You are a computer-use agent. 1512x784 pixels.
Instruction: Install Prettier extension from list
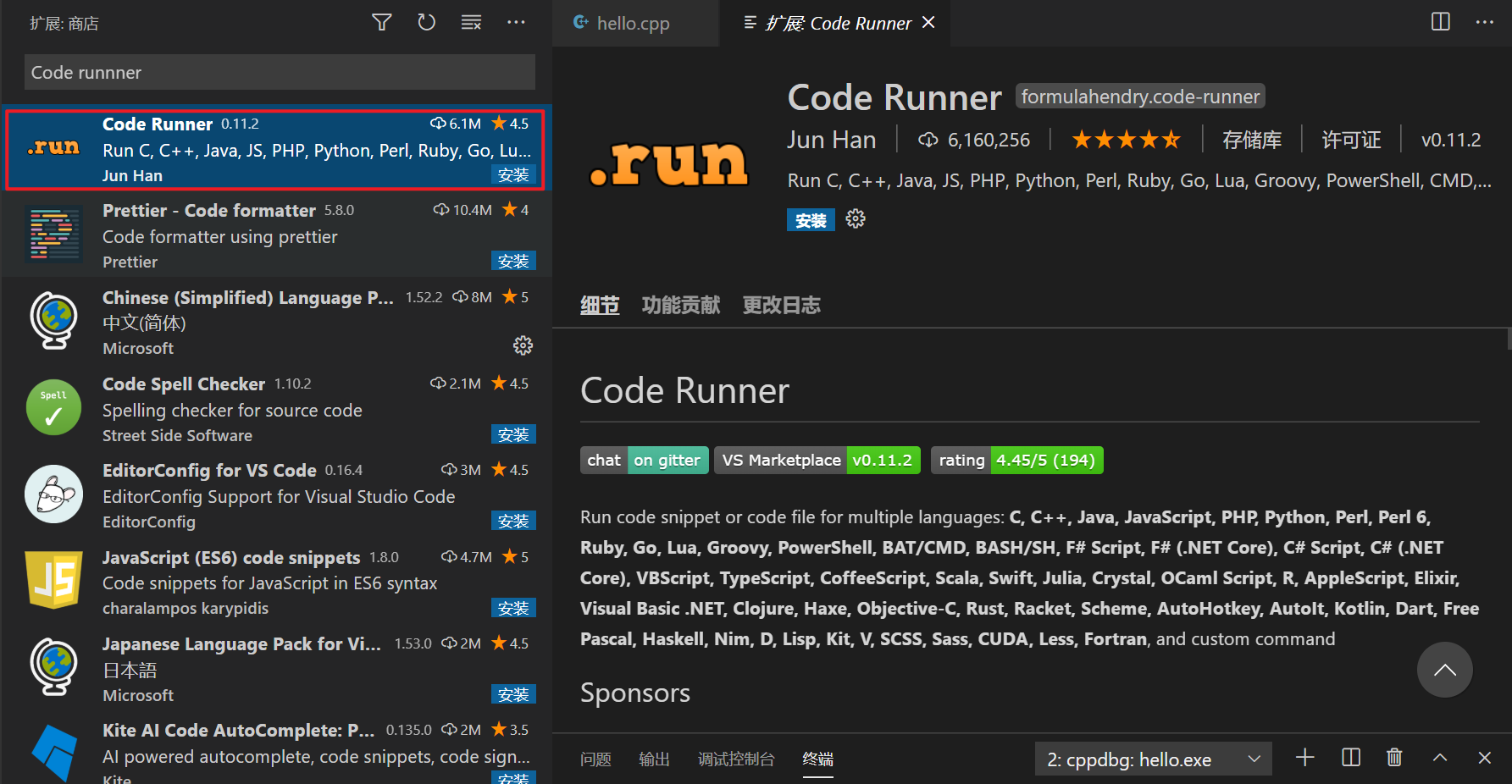click(513, 261)
